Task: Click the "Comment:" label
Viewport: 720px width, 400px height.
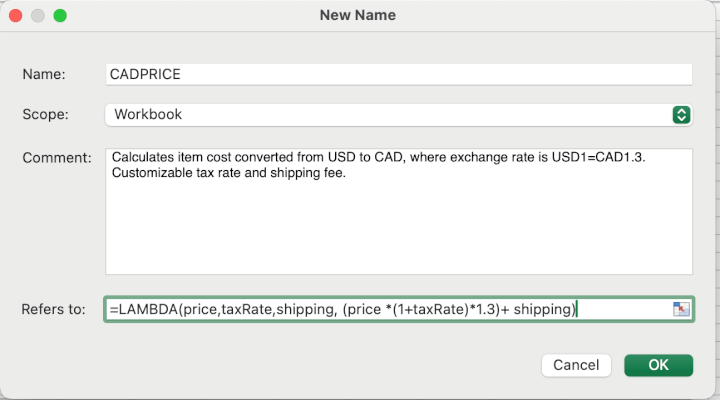Action: point(57,157)
